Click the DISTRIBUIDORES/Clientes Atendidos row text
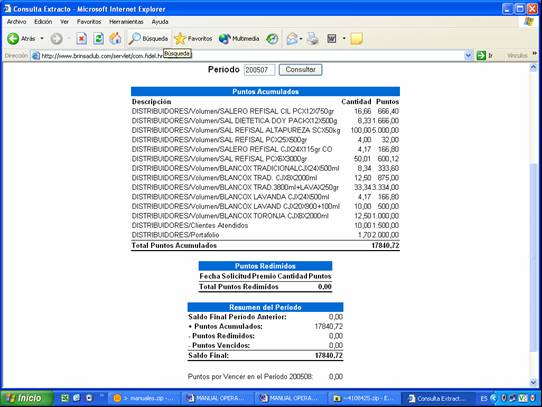The height and width of the screenshot is (407, 542). (190, 225)
